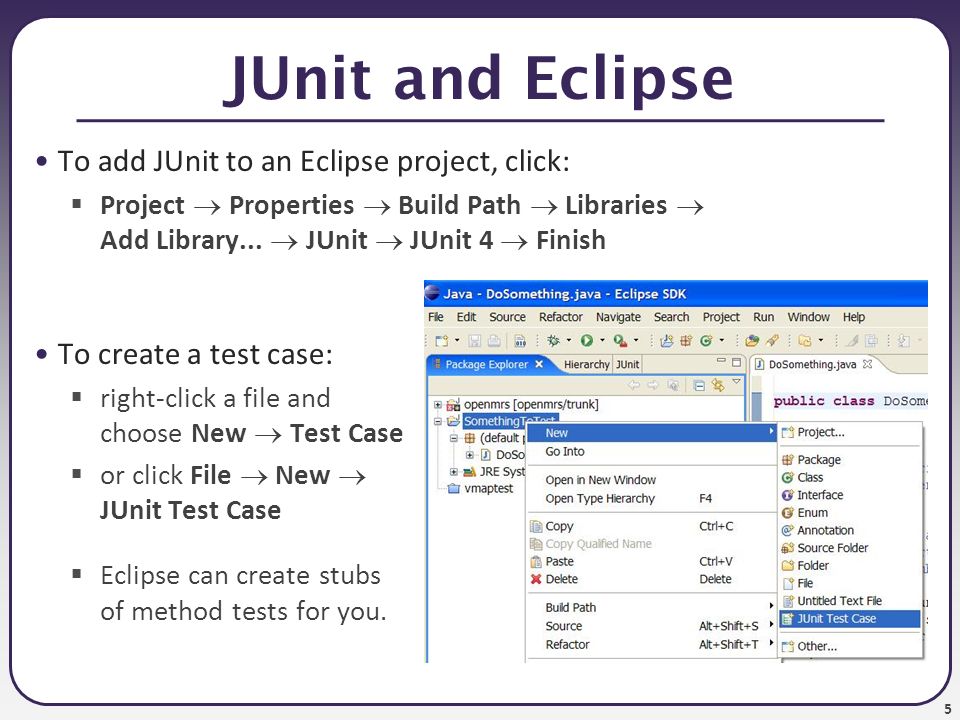The height and width of the screenshot is (720, 960).
Task: Expand the JRE System Library node
Action: [x=454, y=471]
